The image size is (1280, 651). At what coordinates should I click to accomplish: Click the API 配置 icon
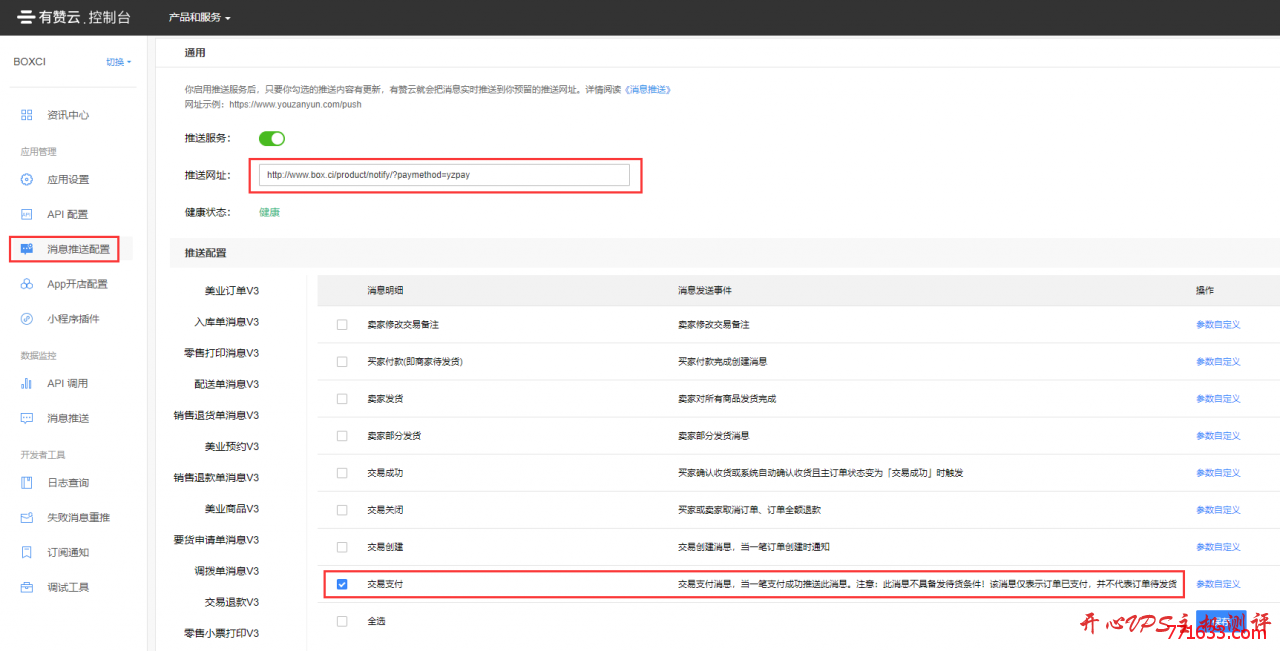(x=27, y=215)
